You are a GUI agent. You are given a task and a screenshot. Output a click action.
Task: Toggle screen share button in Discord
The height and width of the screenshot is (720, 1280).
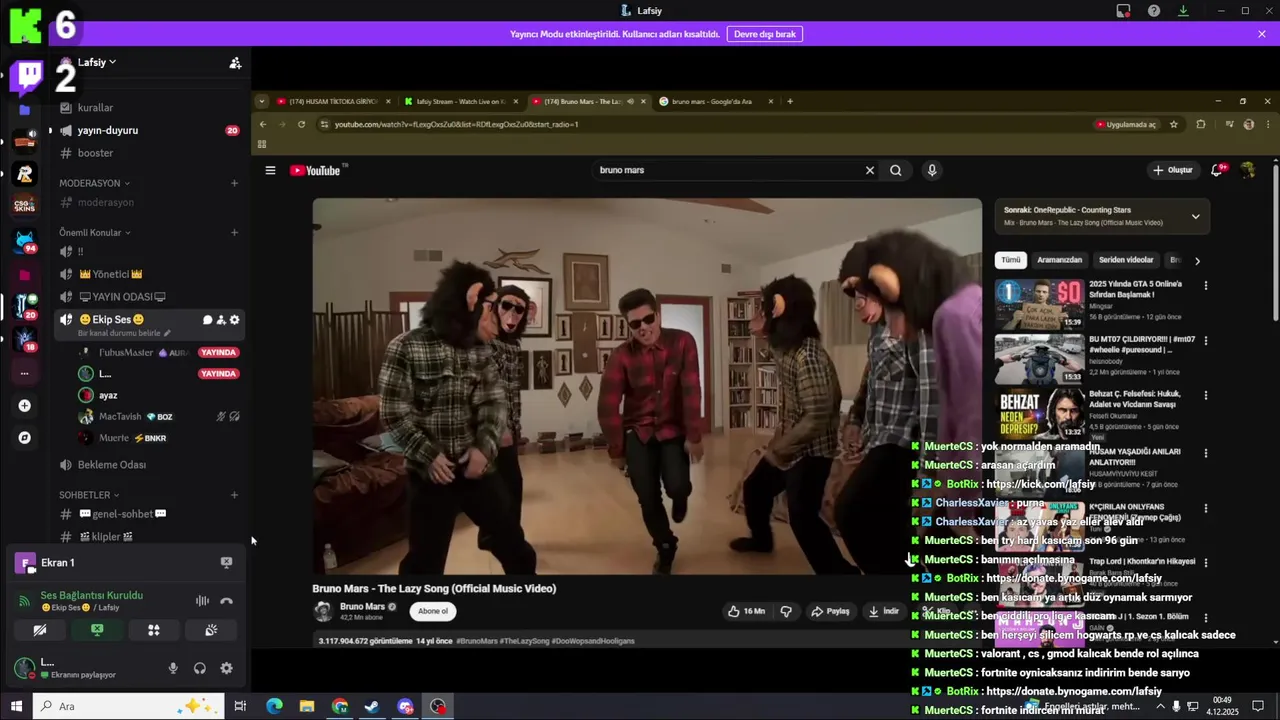coord(97,631)
